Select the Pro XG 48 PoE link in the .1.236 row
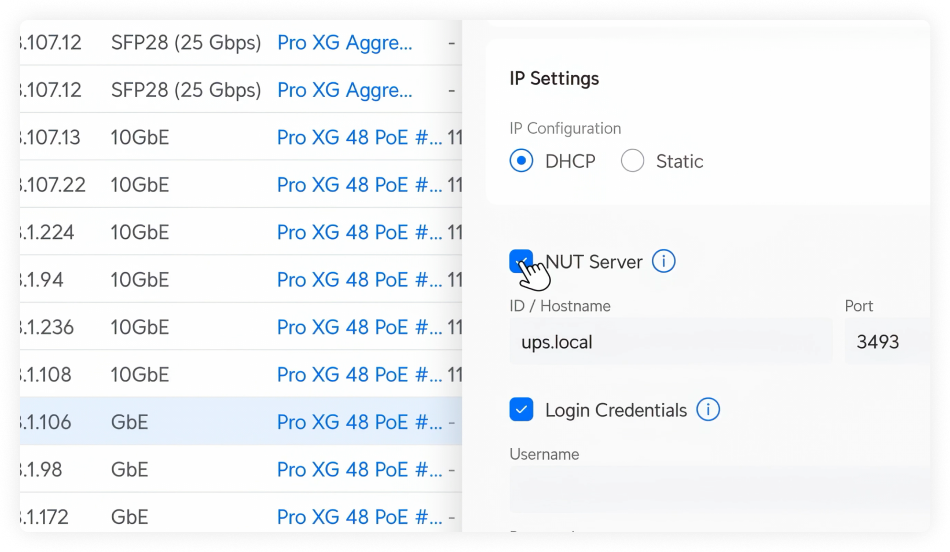Viewport: 950px width, 552px height. pyautogui.click(x=359, y=327)
